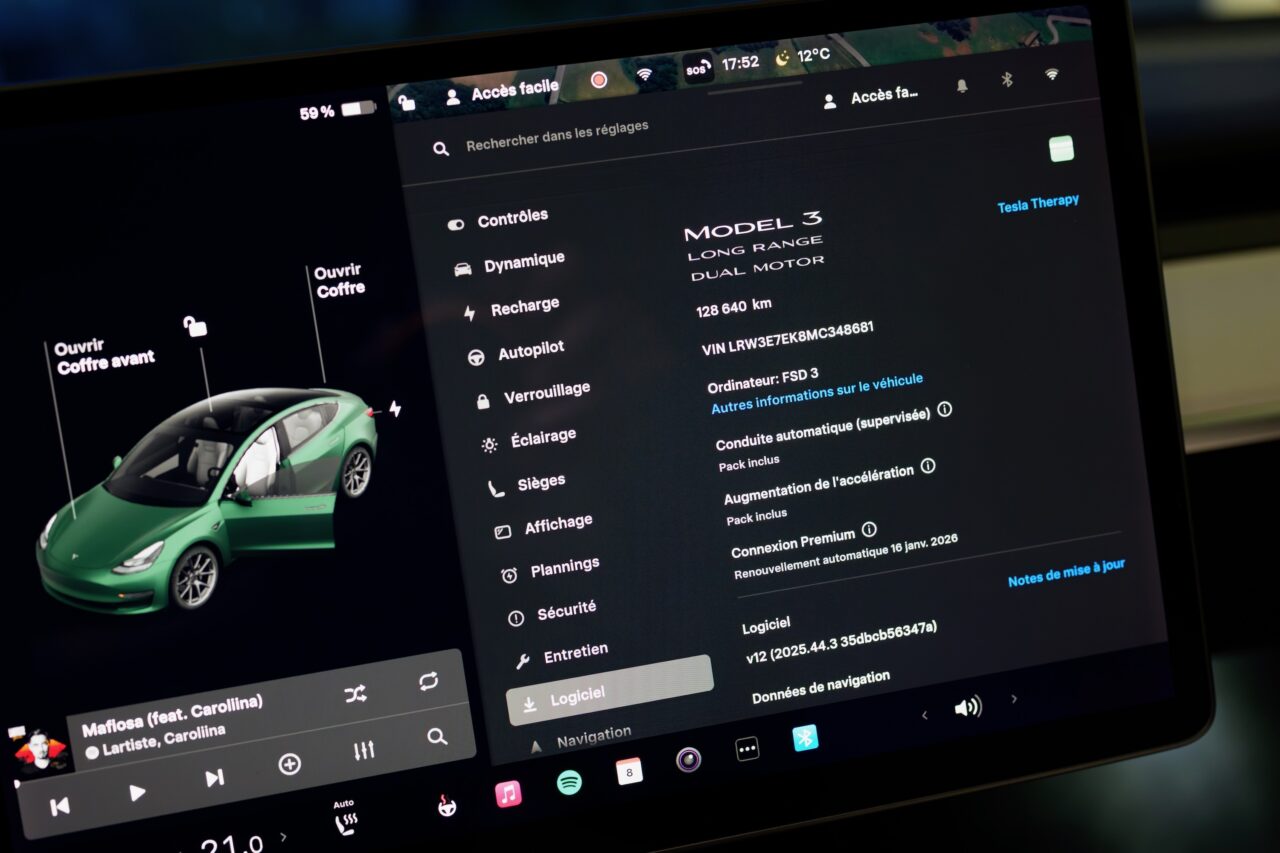
Task: Click the Rechercher dans les réglages field
Action: coord(557,139)
